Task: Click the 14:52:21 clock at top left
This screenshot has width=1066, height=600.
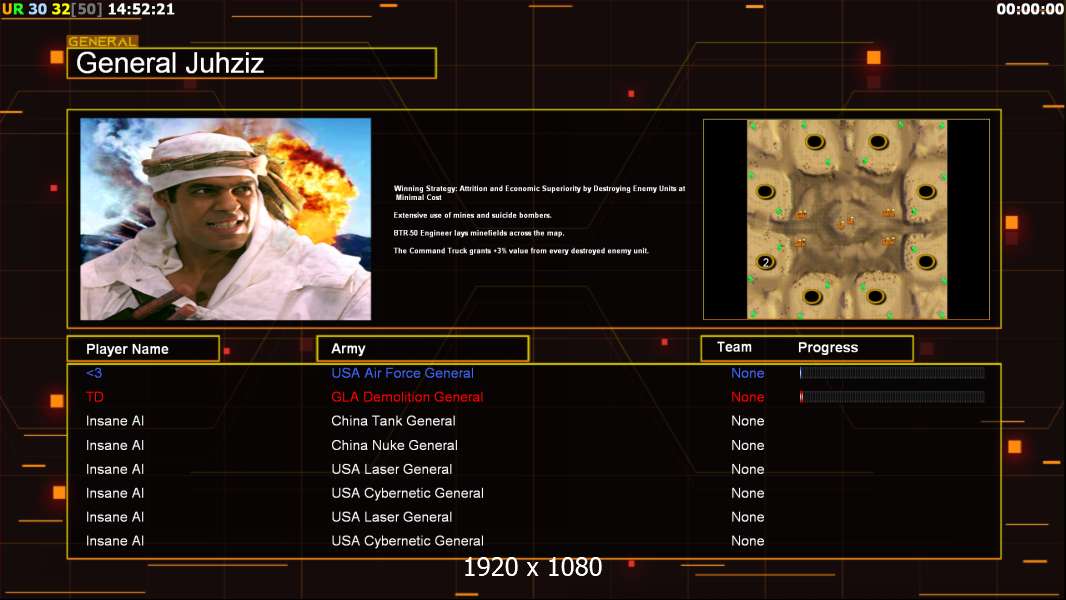Action: coord(141,10)
